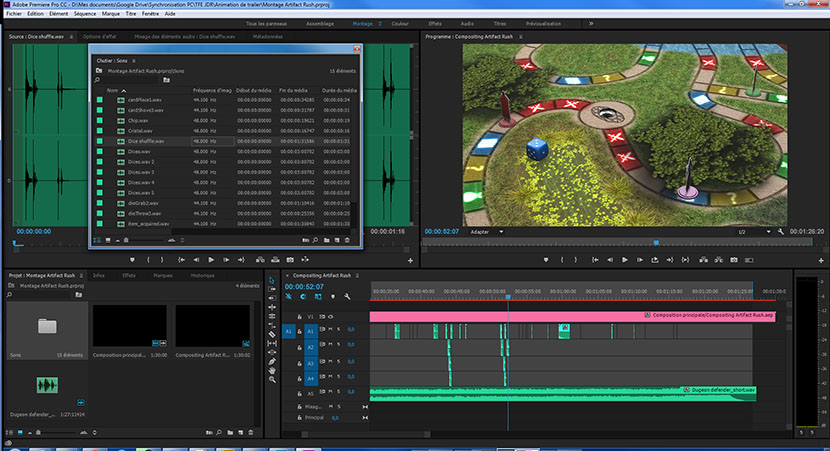830x451 pixels.
Task: Click the timeline horizontal zoom scrollbar
Action: tap(367, 434)
